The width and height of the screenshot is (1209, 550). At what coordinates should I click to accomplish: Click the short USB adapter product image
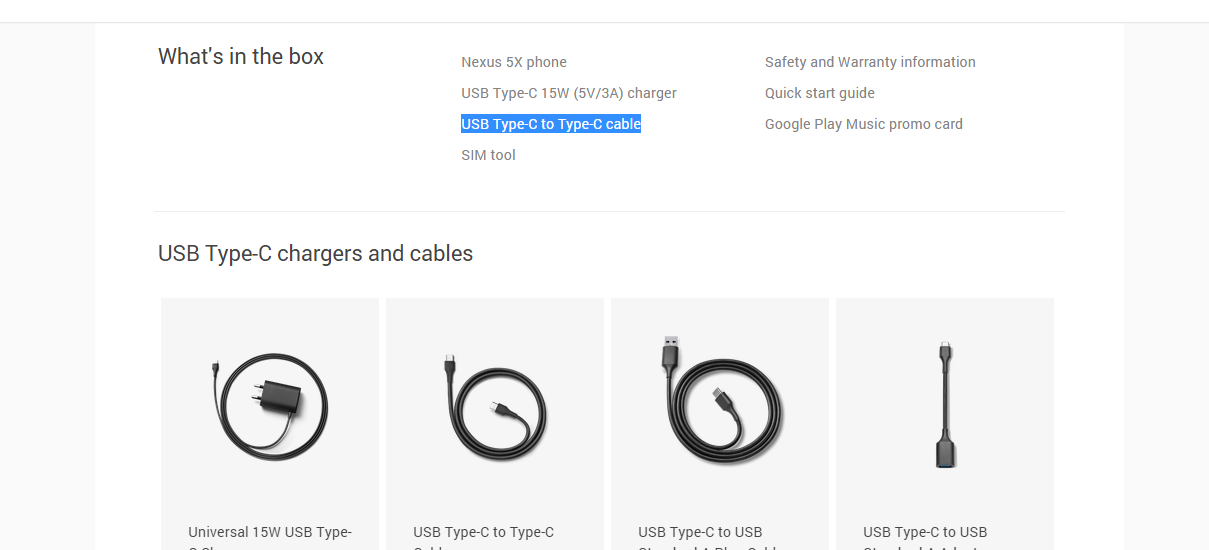tap(944, 405)
